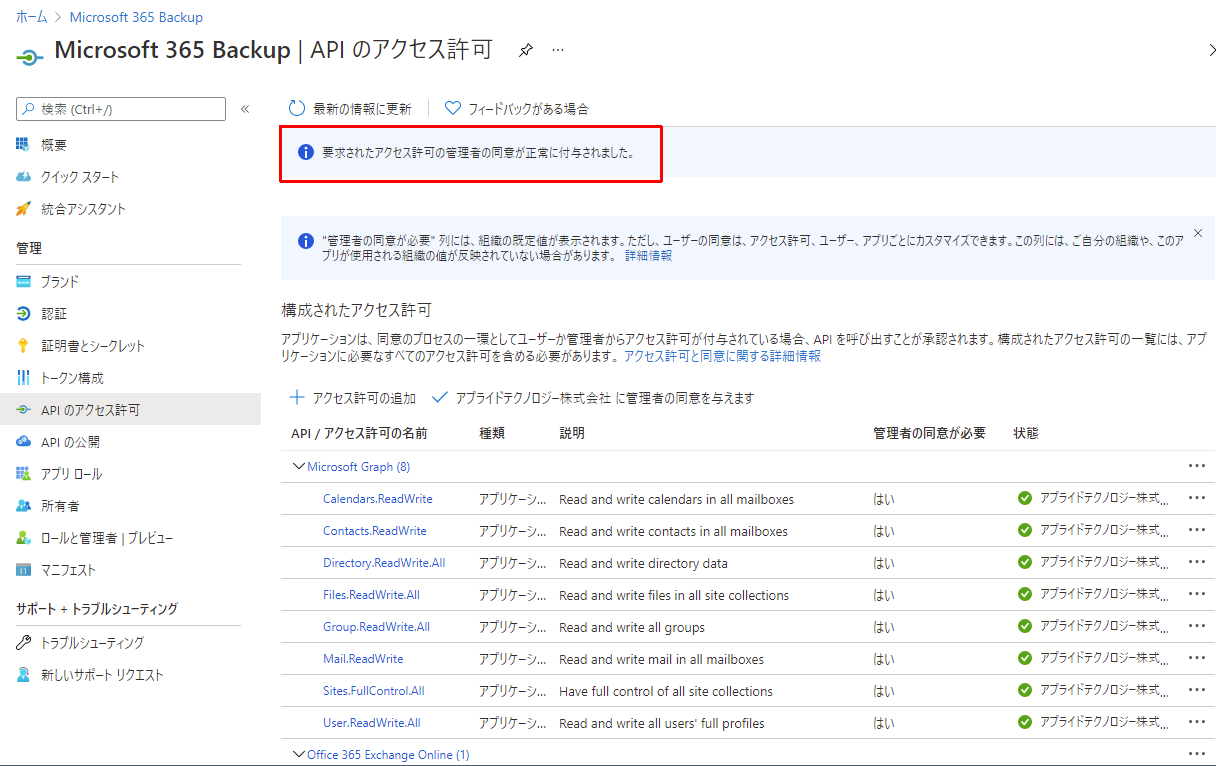Click the ブランド icon in sidebar

(24, 282)
